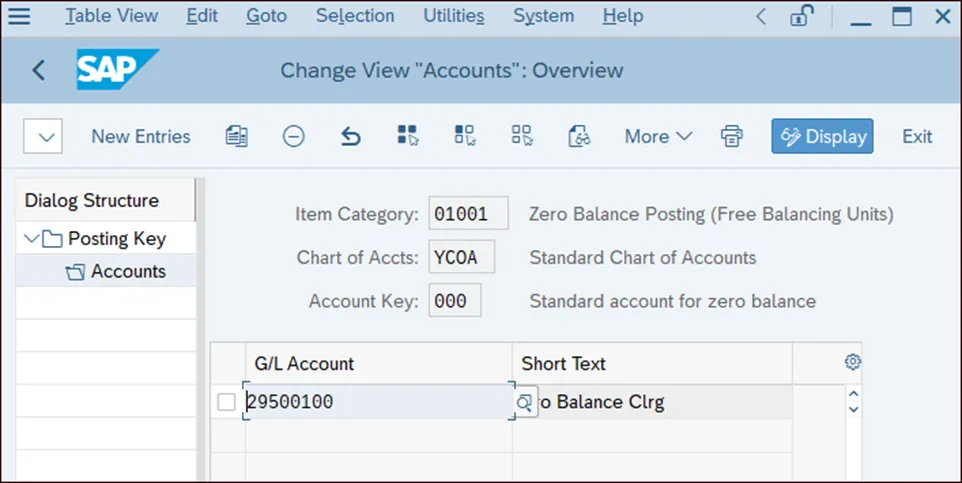Click the back arrow beside SAP logo

[x=39, y=70]
